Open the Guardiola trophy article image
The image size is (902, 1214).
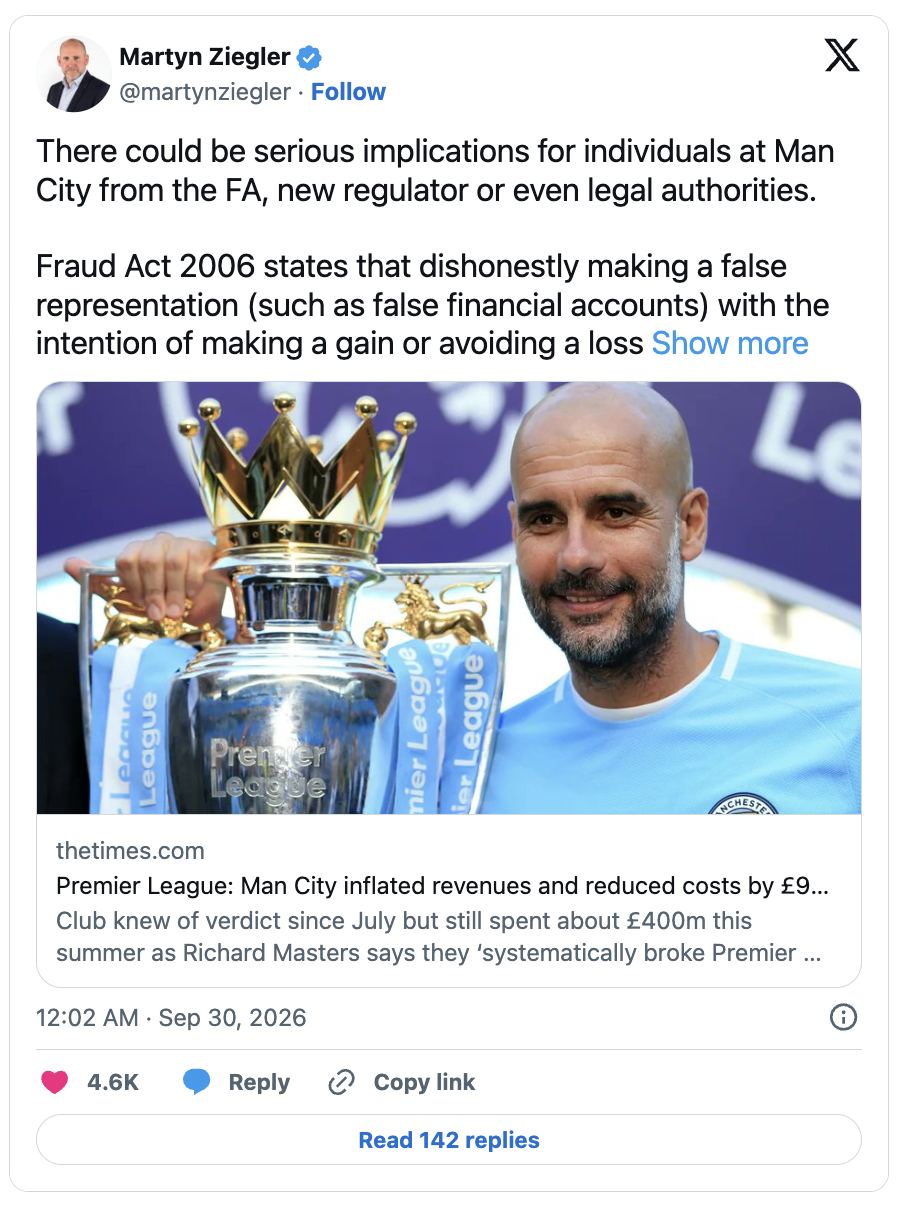(x=449, y=598)
